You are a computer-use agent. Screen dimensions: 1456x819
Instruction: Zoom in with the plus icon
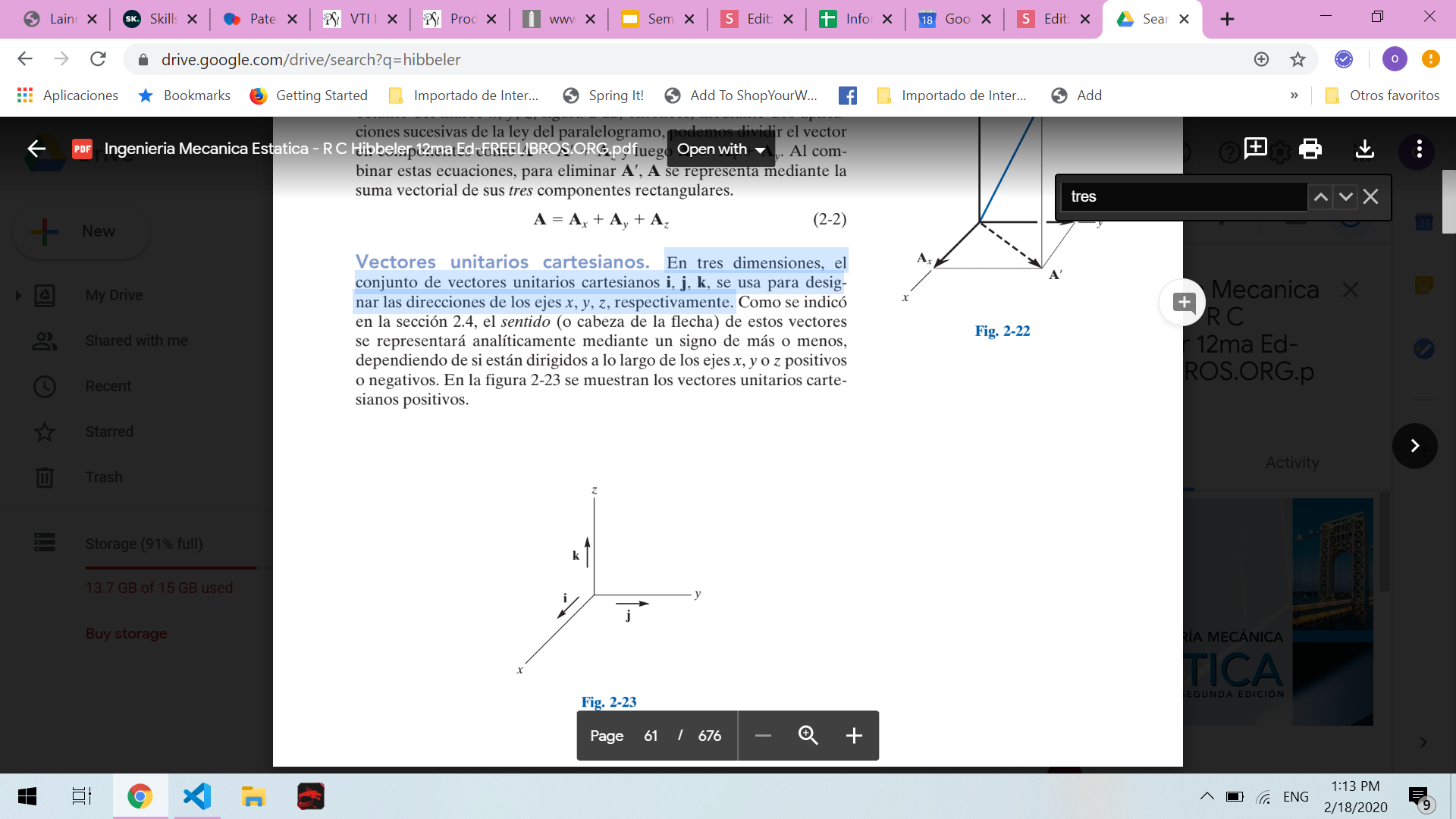(854, 736)
